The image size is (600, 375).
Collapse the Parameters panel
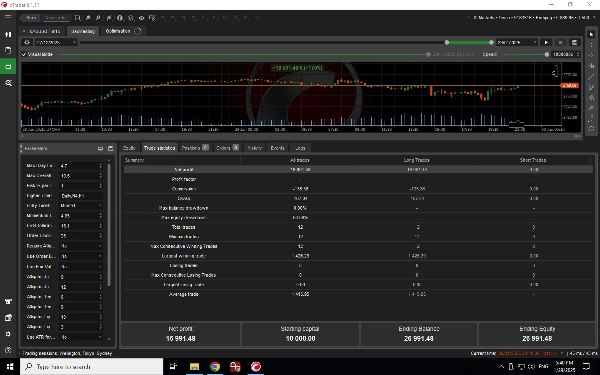pyautogui.click(x=100, y=148)
